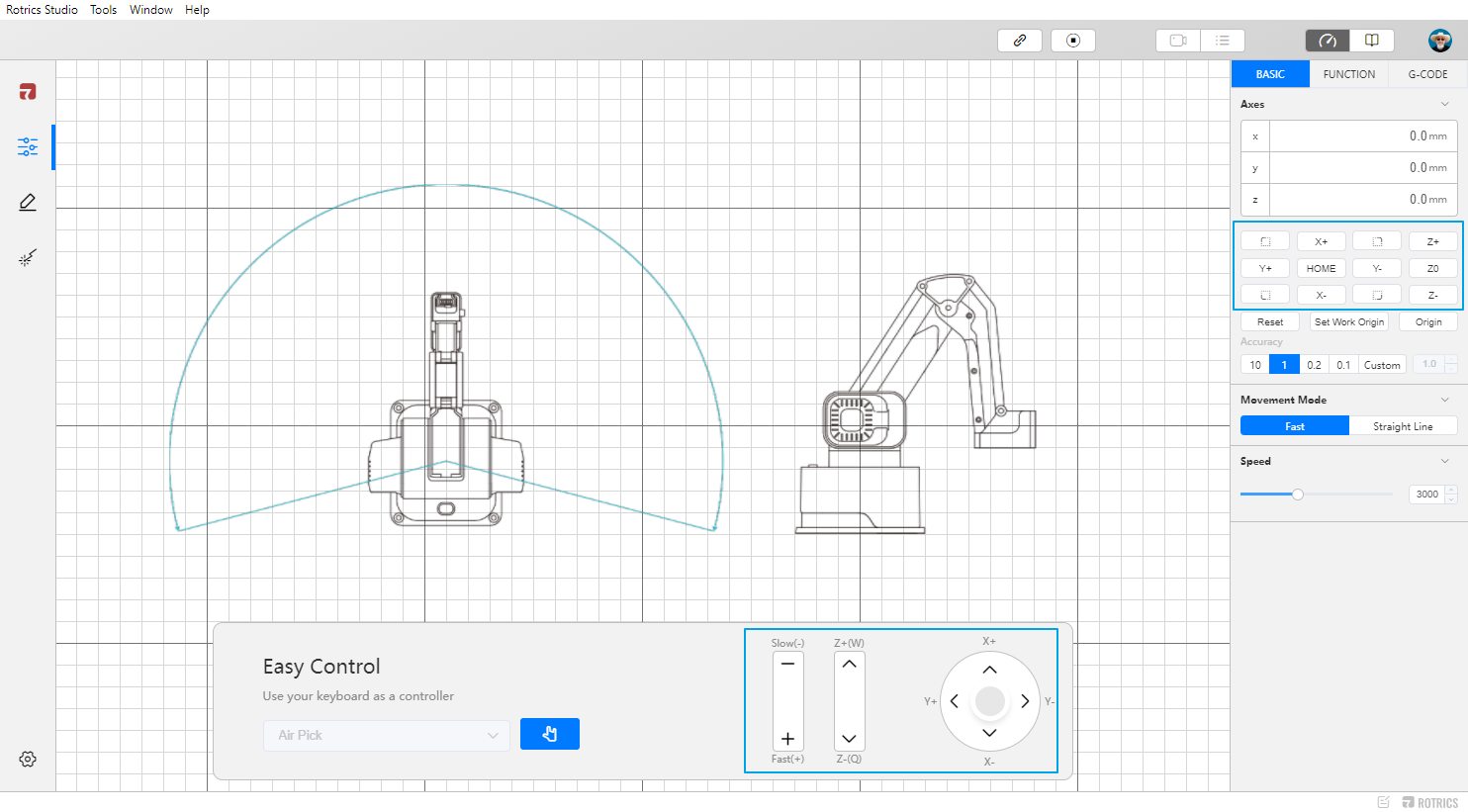Click the feedback icon in status bar
The image size is (1468, 812).
click(1384, 802)
